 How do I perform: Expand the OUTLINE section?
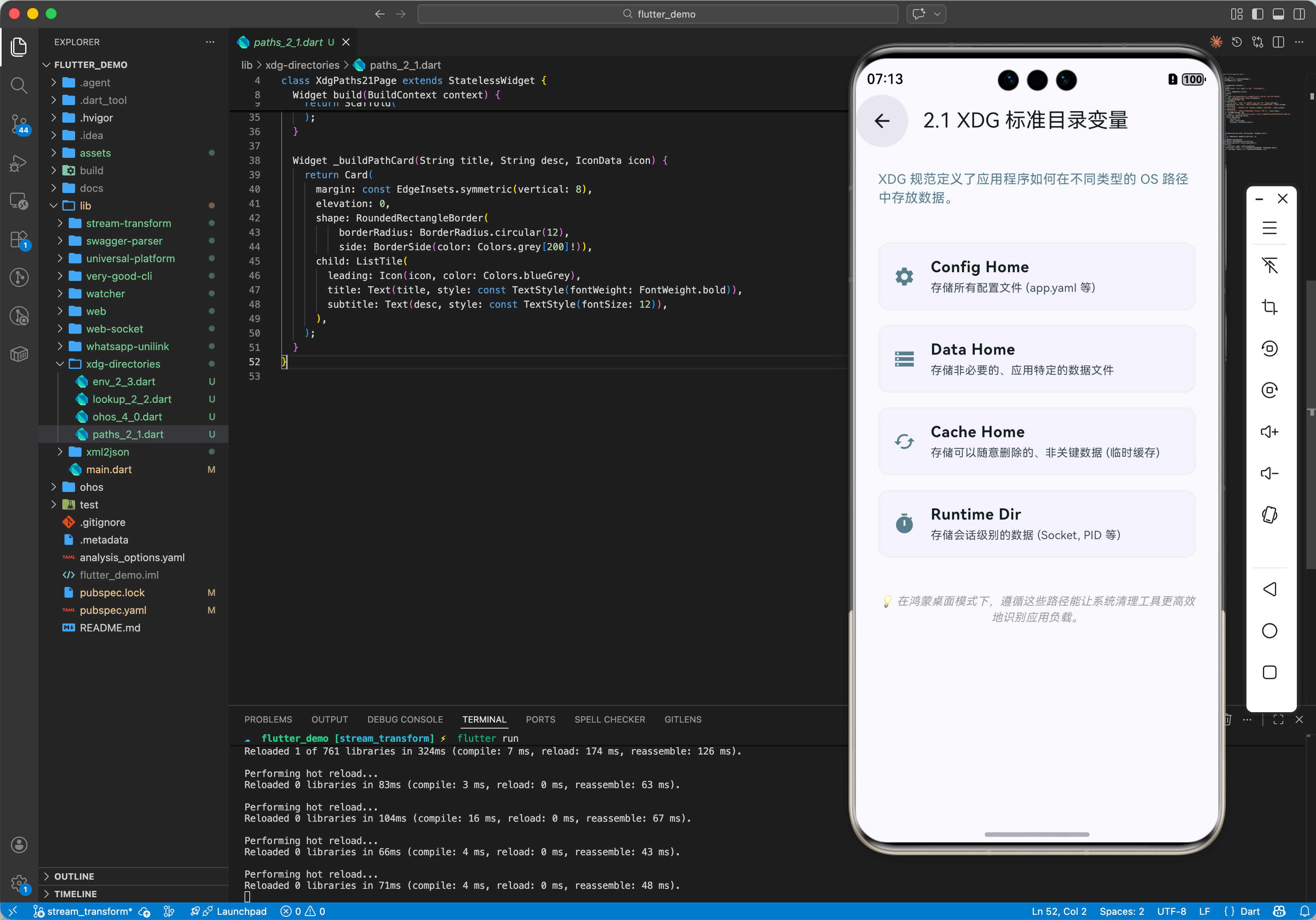pyautogui.click(x=74, y=876)
